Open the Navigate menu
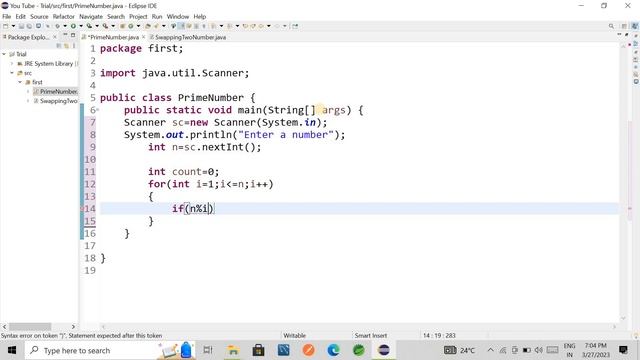Screen dimensions: 640x360 91,17
